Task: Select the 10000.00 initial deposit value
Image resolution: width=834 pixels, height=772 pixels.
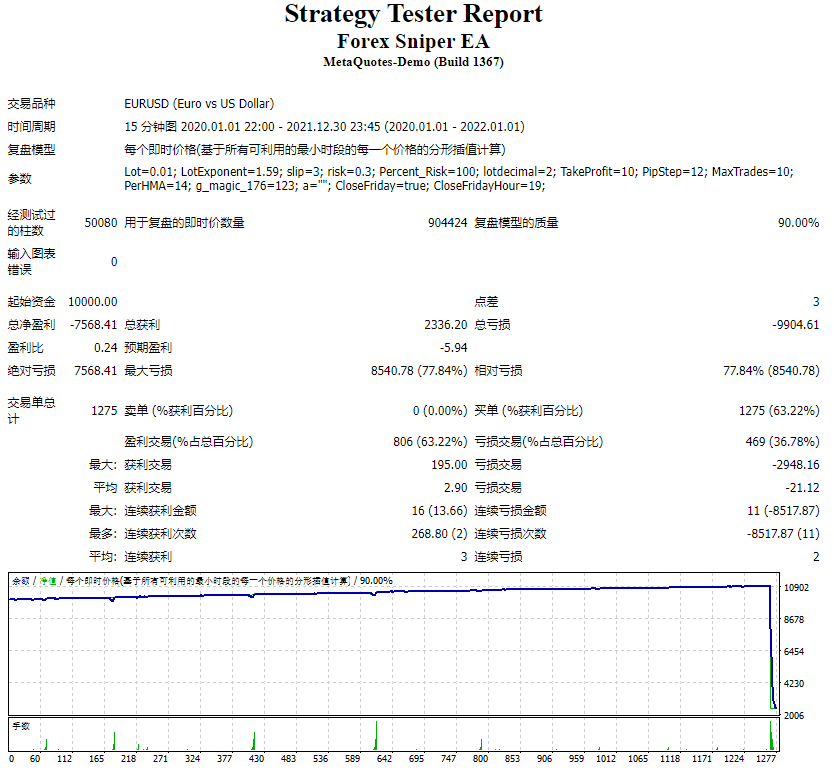Action: (x=88, y=301)
